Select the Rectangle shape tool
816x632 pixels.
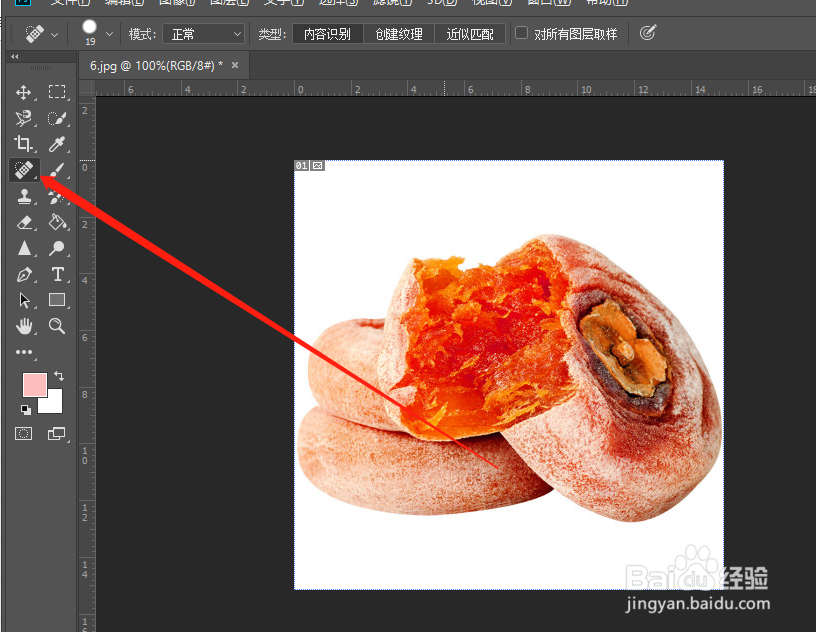(x=57, y=300)
